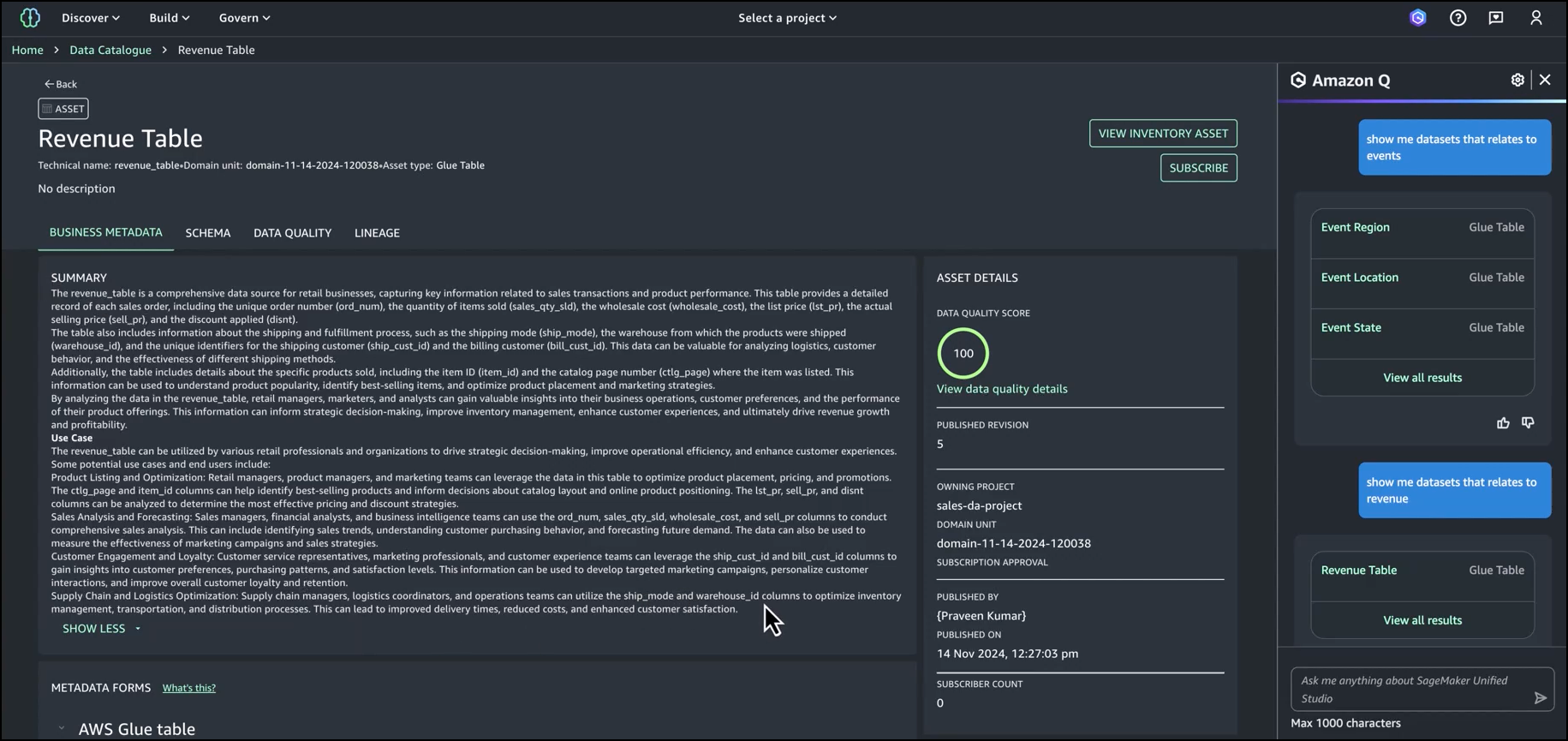This screenshot has width=1568, height=741.
Task: Click the Back link
Action: (x=61, y=84)
